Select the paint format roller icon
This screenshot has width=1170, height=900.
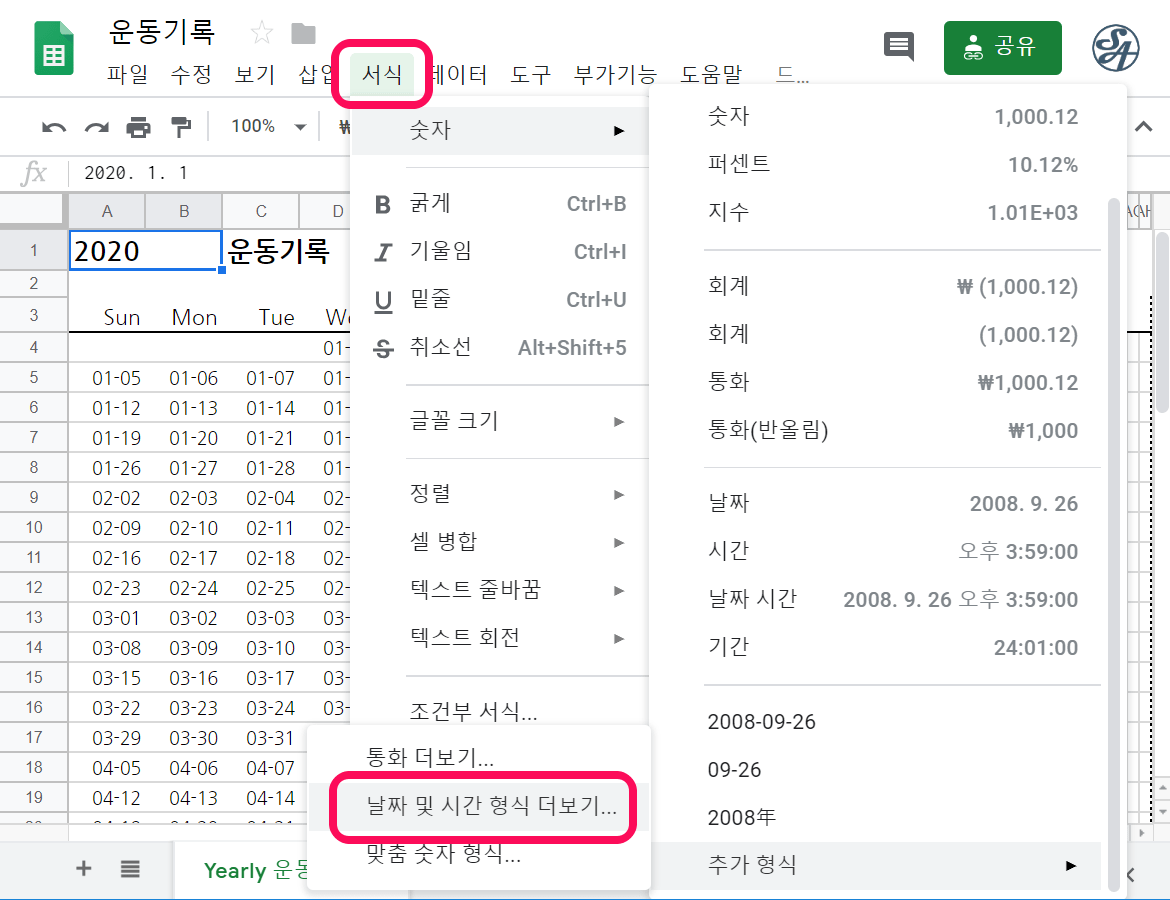click(x=181, y=127)
